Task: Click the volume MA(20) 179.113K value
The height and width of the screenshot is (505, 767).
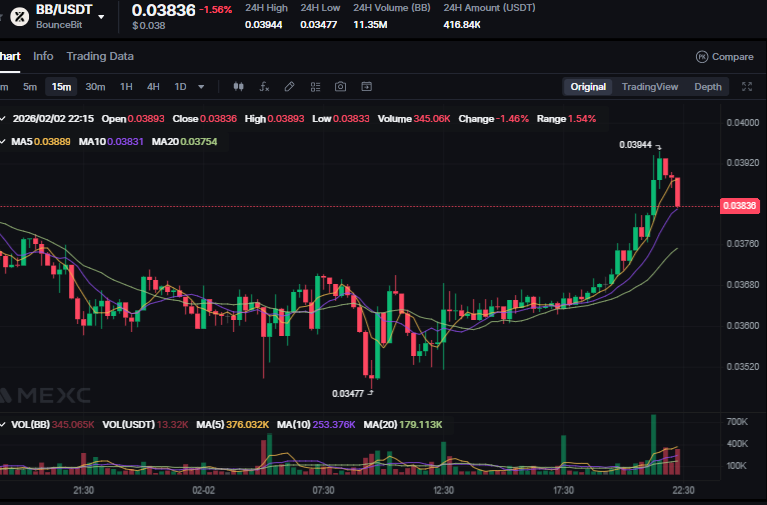Action: click(x=421, y=425)
